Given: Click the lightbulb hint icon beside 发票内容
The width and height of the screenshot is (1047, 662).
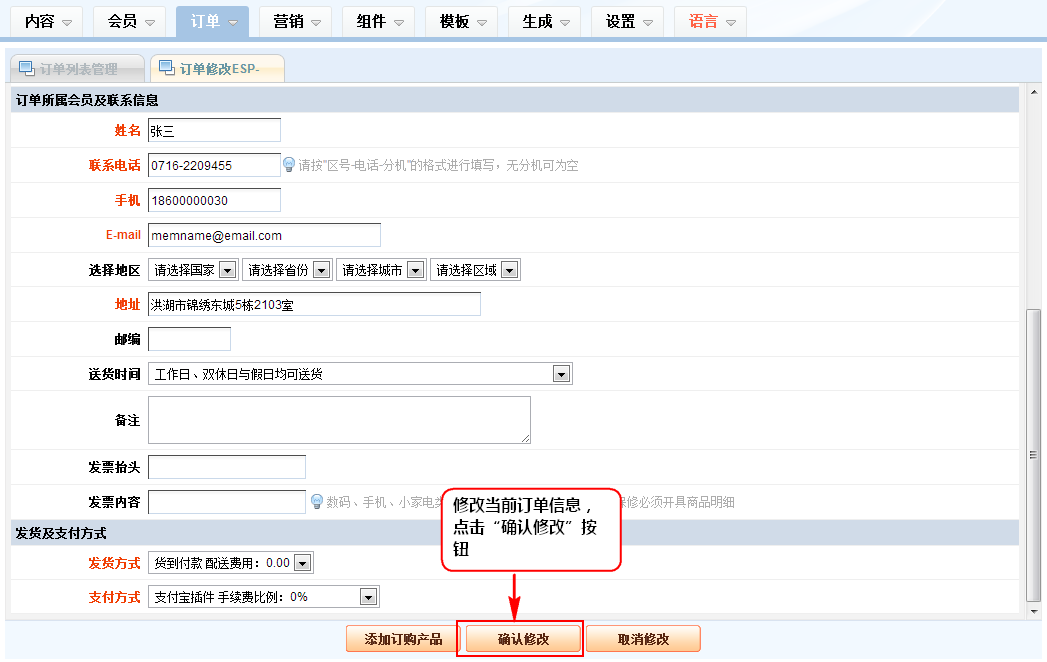Looking at the screenshot, I should pos(316,501).
